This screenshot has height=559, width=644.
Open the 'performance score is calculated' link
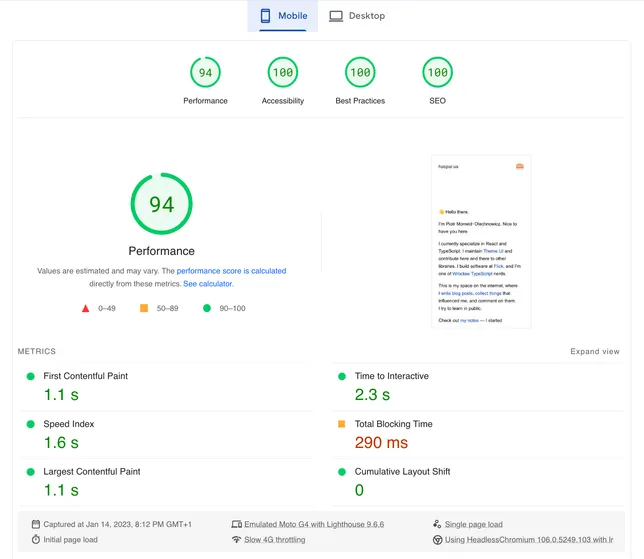pos(231,271)
